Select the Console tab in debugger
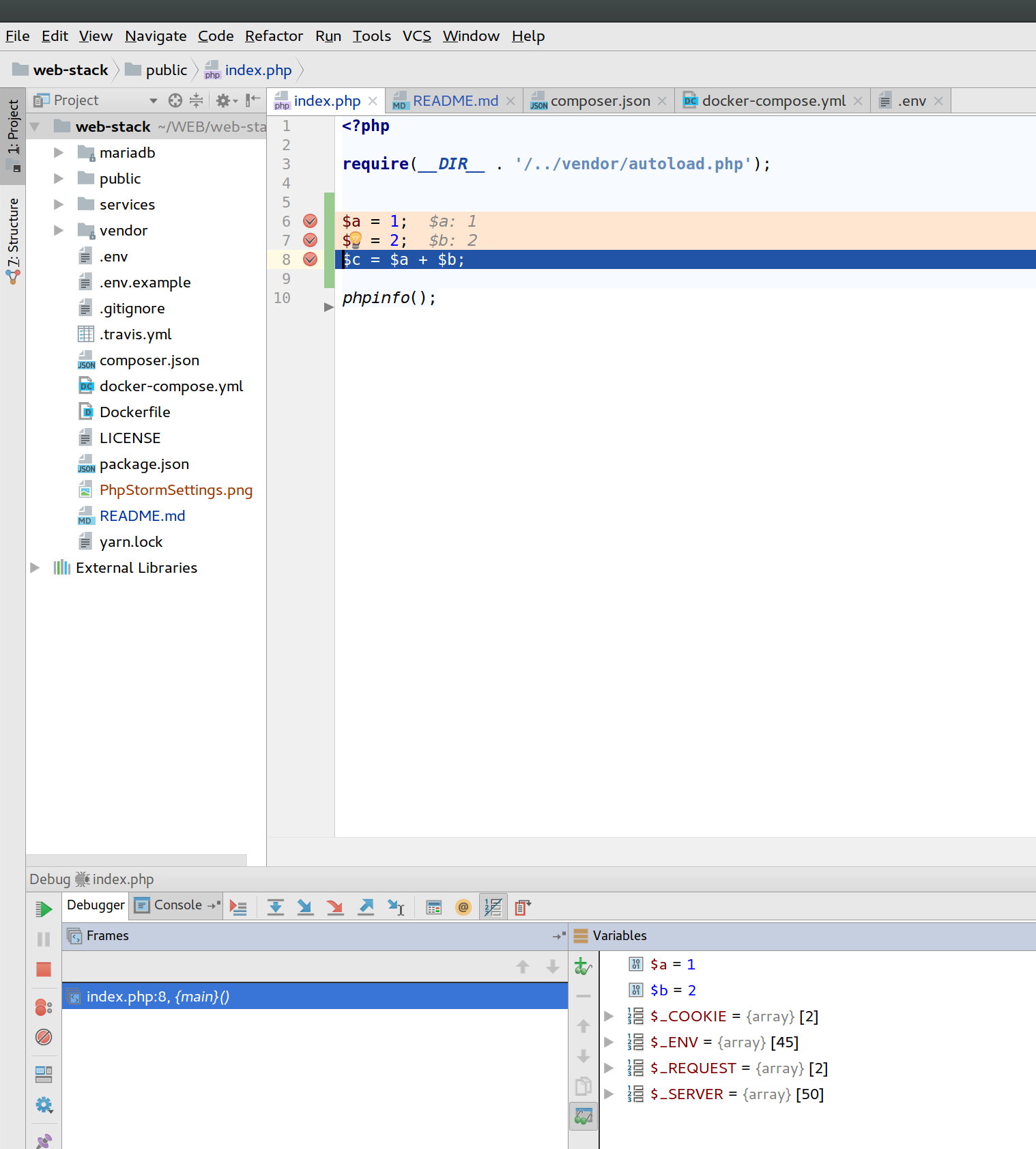 point(176,905)
